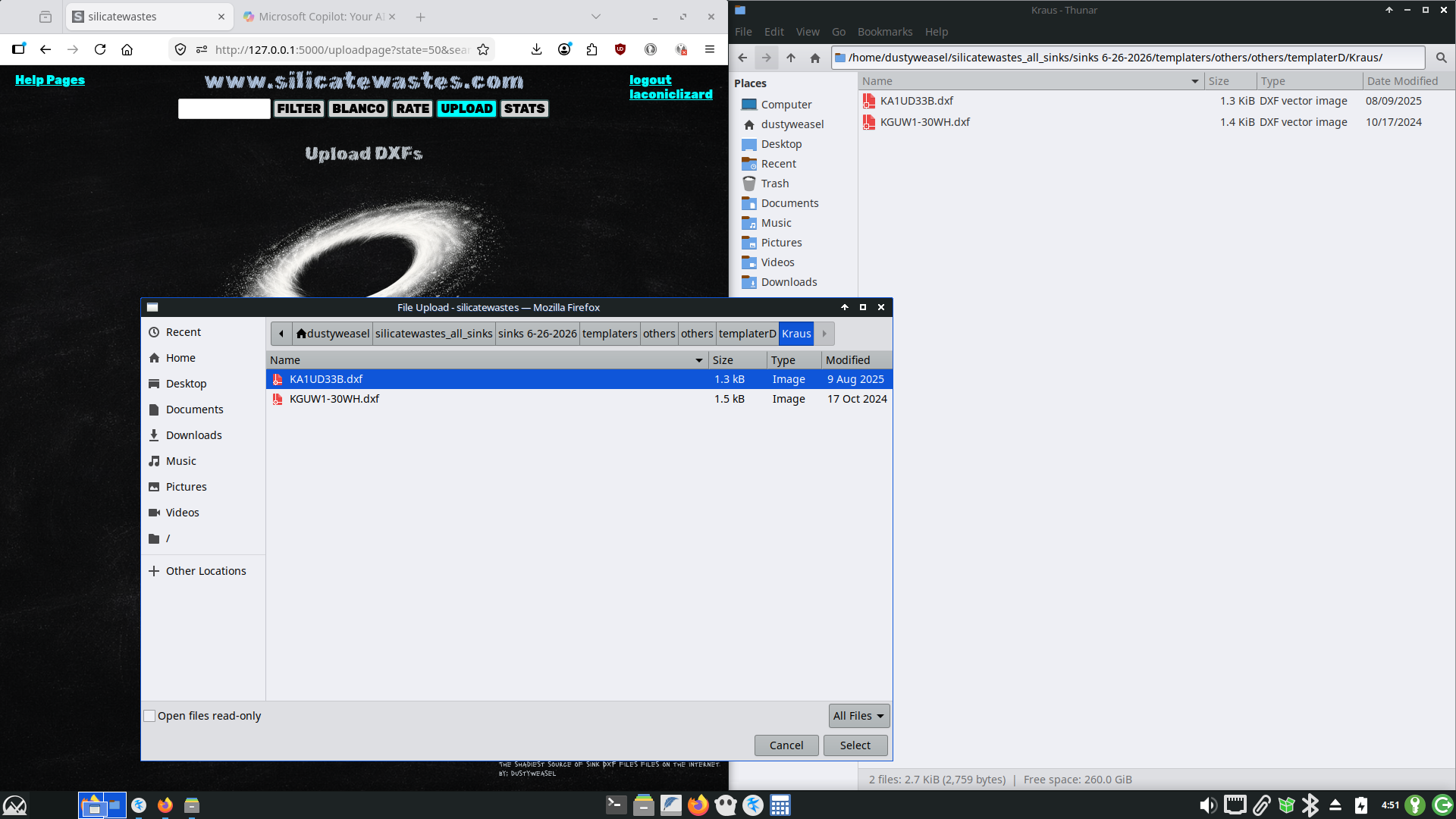The height and width of the screenshot is (819, 1456).
Task: Click templaterD path segment in dialog
Action: click(747, 334)
